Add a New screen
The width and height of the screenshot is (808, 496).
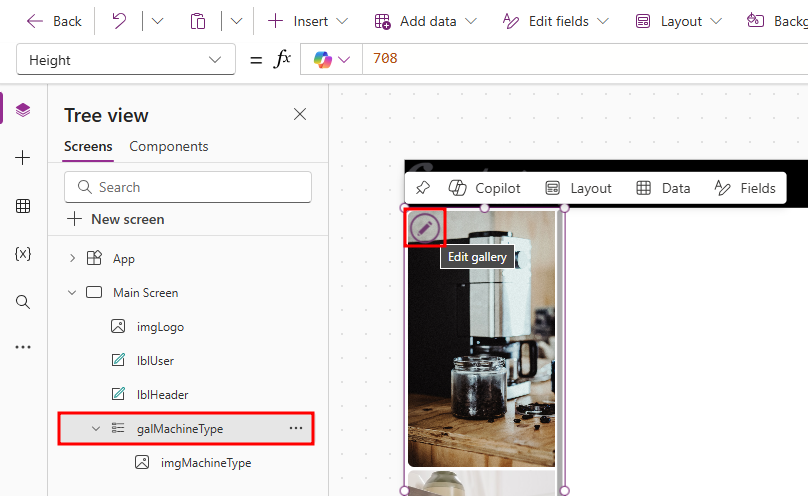click(x=115, y=219)
